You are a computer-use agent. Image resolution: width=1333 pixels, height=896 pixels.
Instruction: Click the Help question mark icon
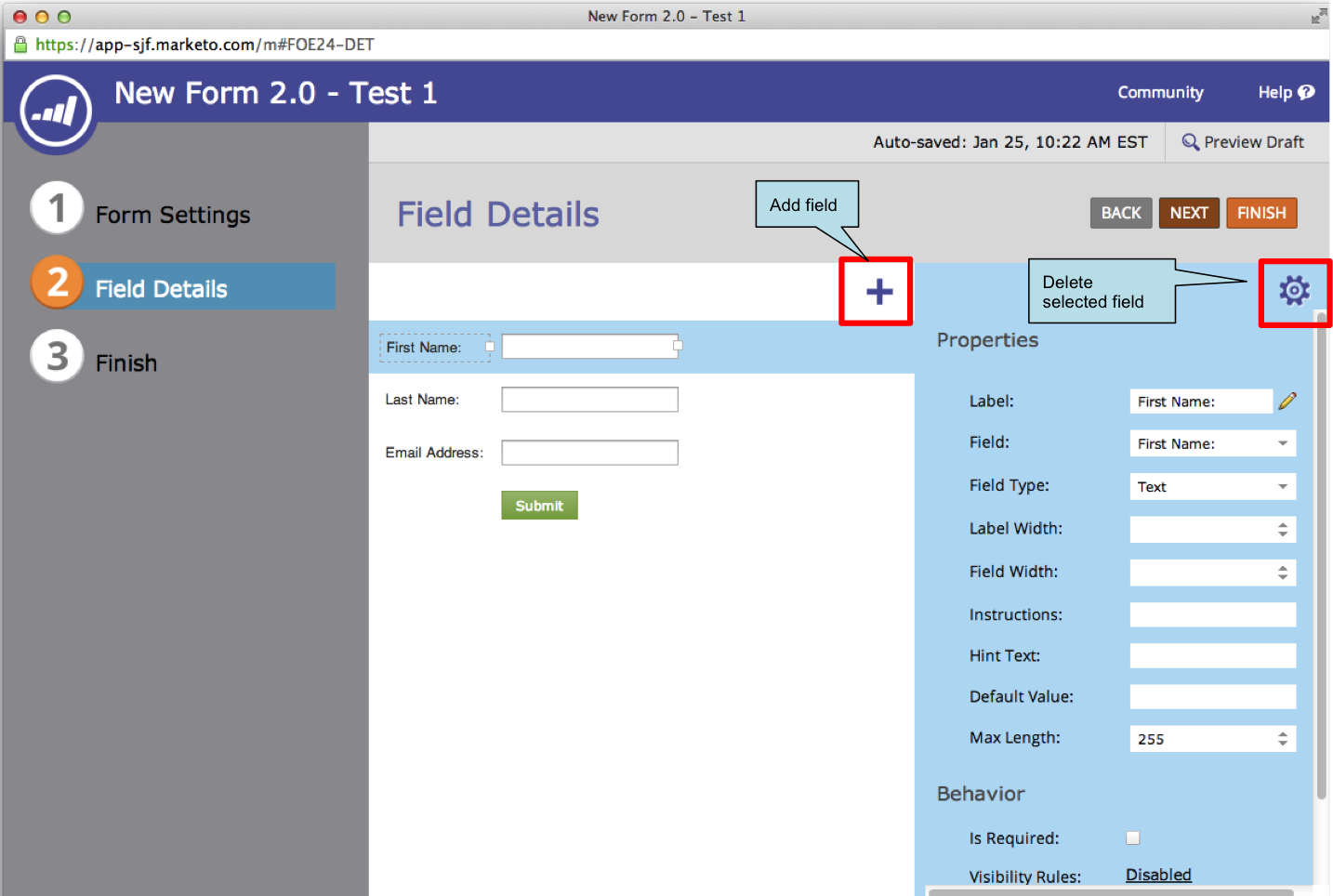(1306, 92)
